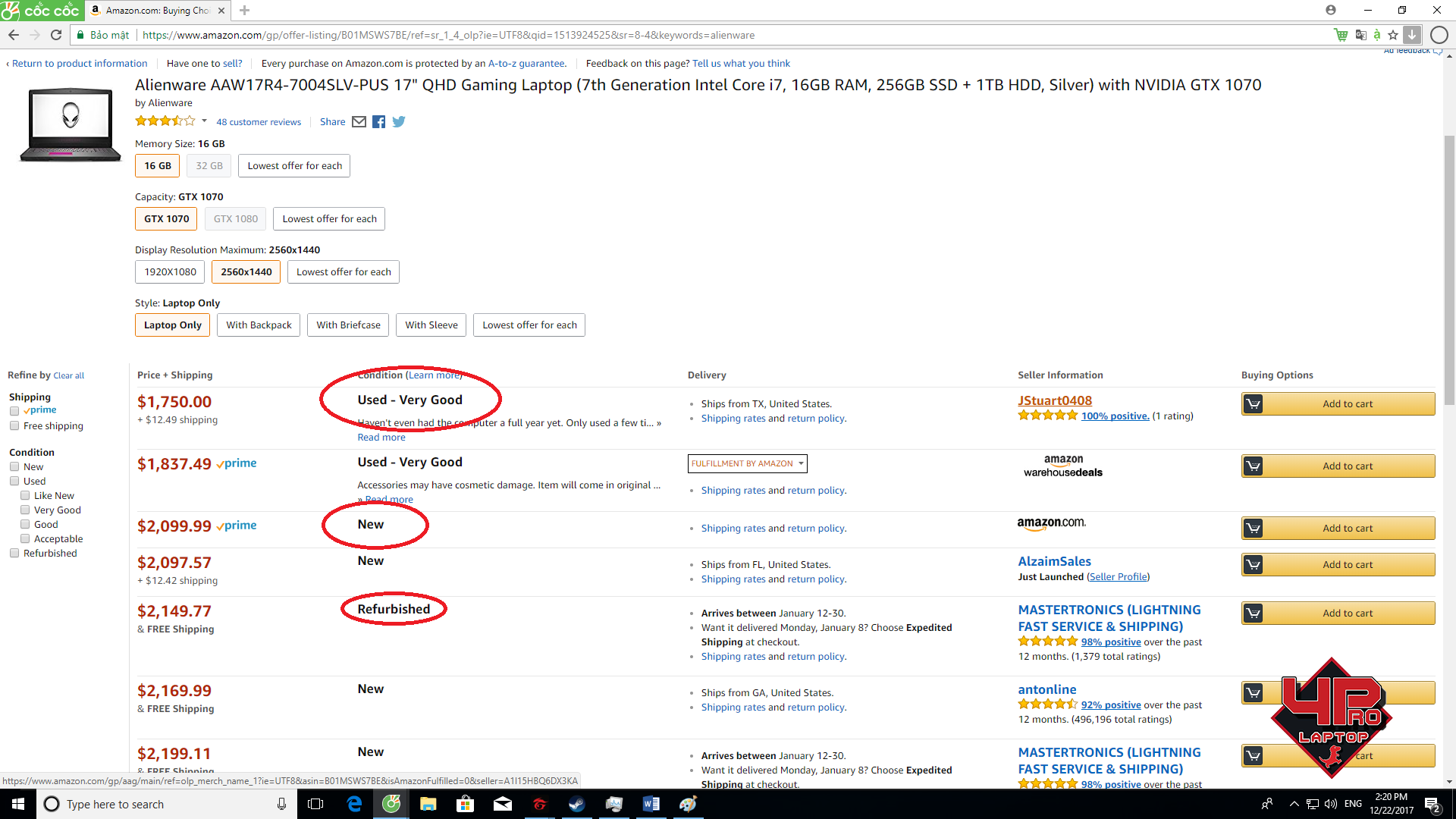The width and height of the screenshot is (1456, 819).
Task: Share product via email envelope icon
Action: (x=359, y=122)
